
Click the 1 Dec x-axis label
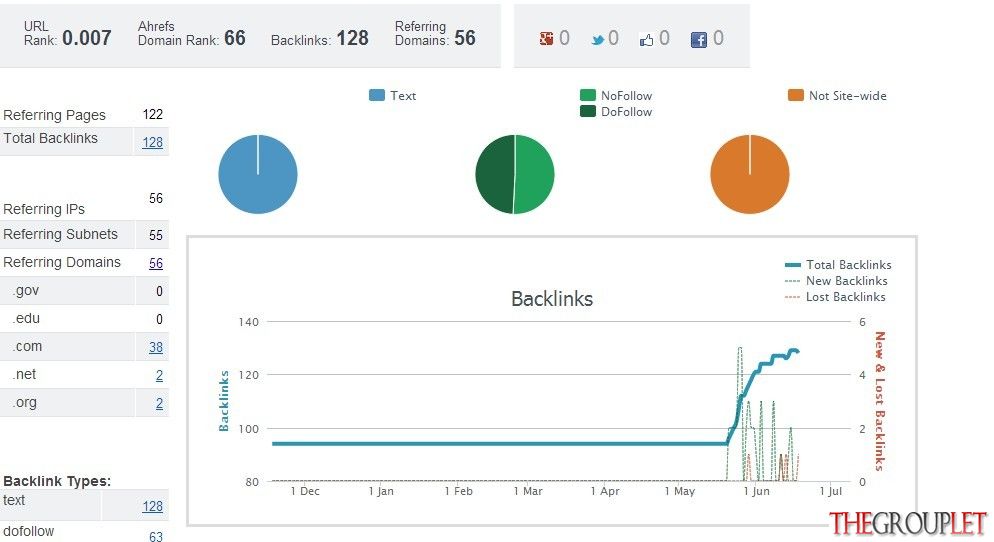click(305, 491)
